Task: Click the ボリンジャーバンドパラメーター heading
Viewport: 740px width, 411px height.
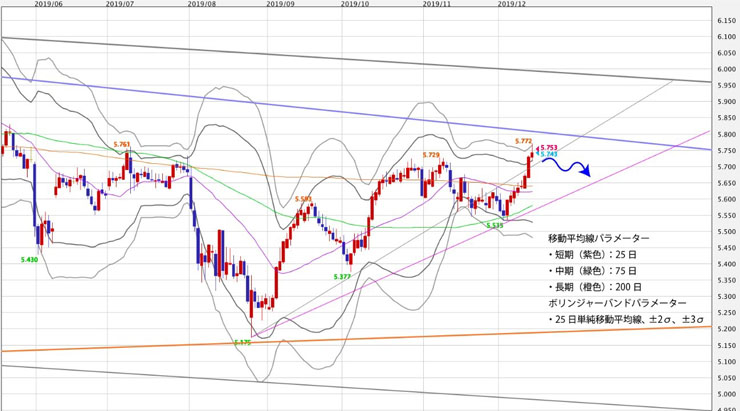Action: pos(618,303)
